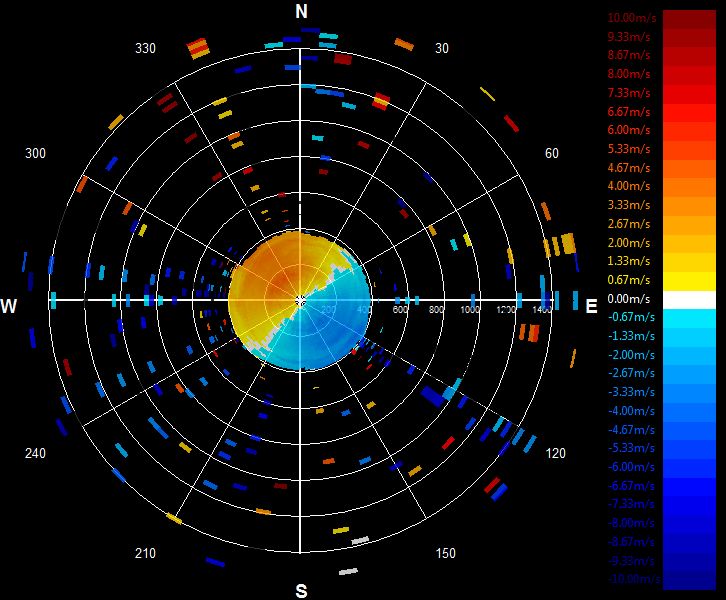Click the -1.33m/s legend label

(x=631, y=336)
